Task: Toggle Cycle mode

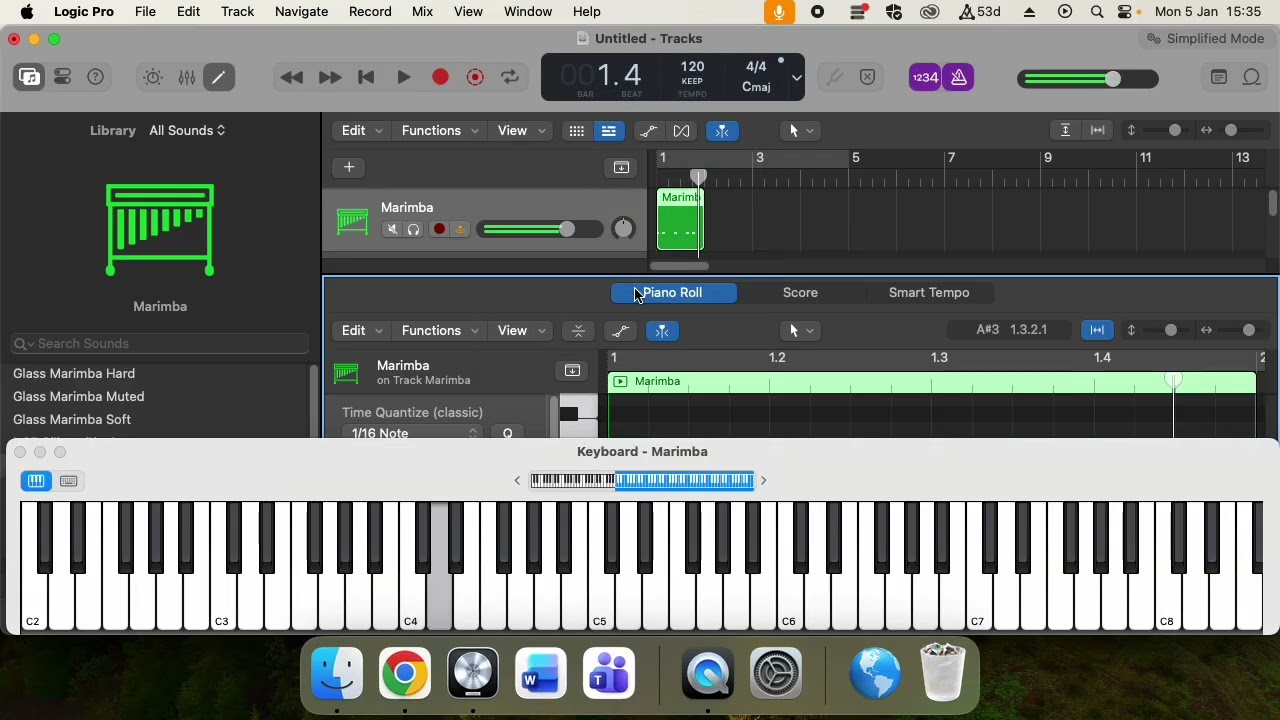Action: coord(510,77)
